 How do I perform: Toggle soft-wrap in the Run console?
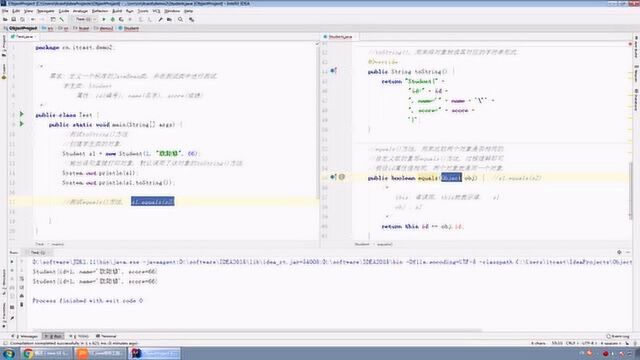click(22, 279)
